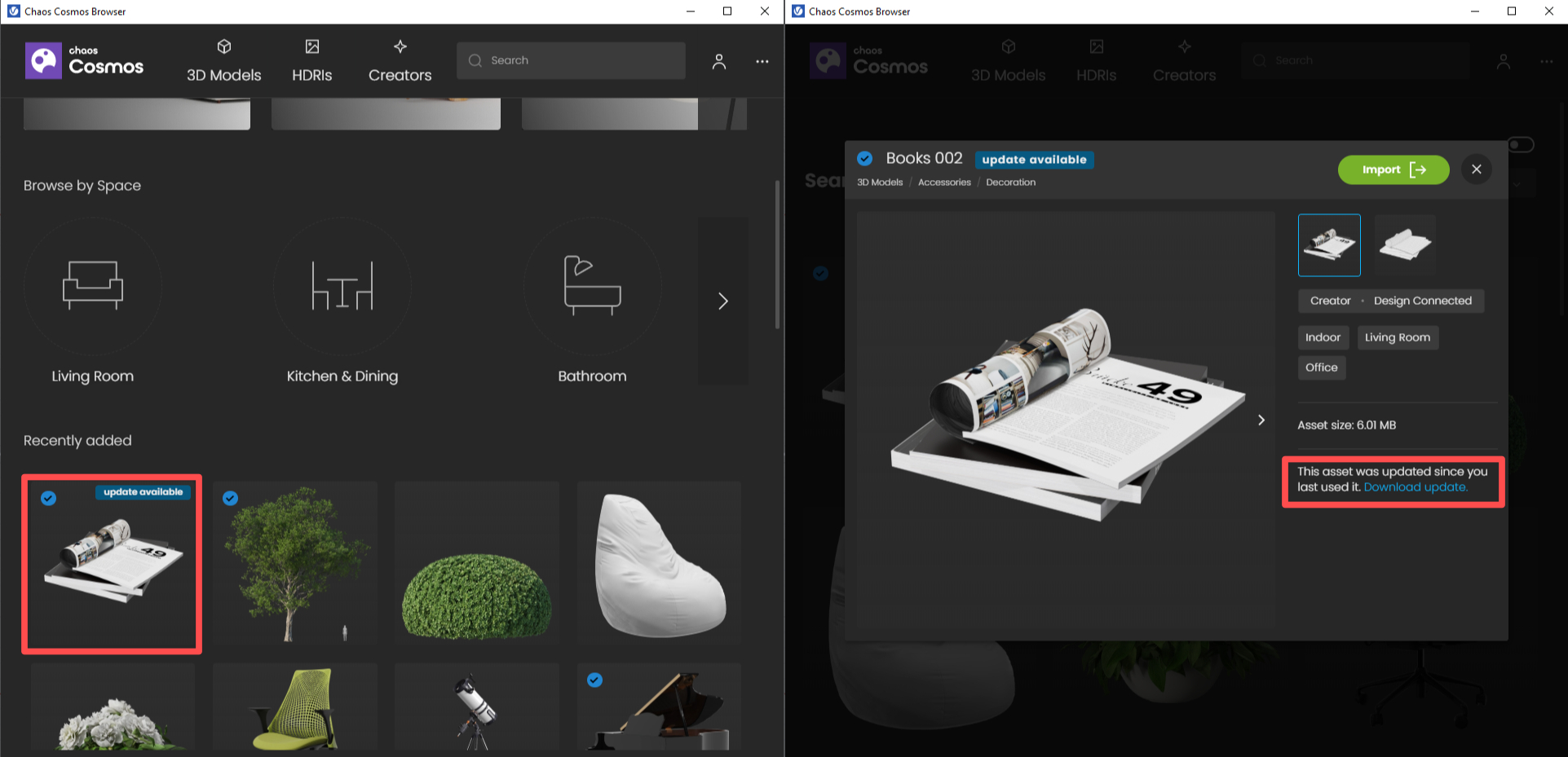The height and width of the screenshot is (757, 1568).
Task: Click the 3D Models cube icon in left window
Action: coord(224,47)
